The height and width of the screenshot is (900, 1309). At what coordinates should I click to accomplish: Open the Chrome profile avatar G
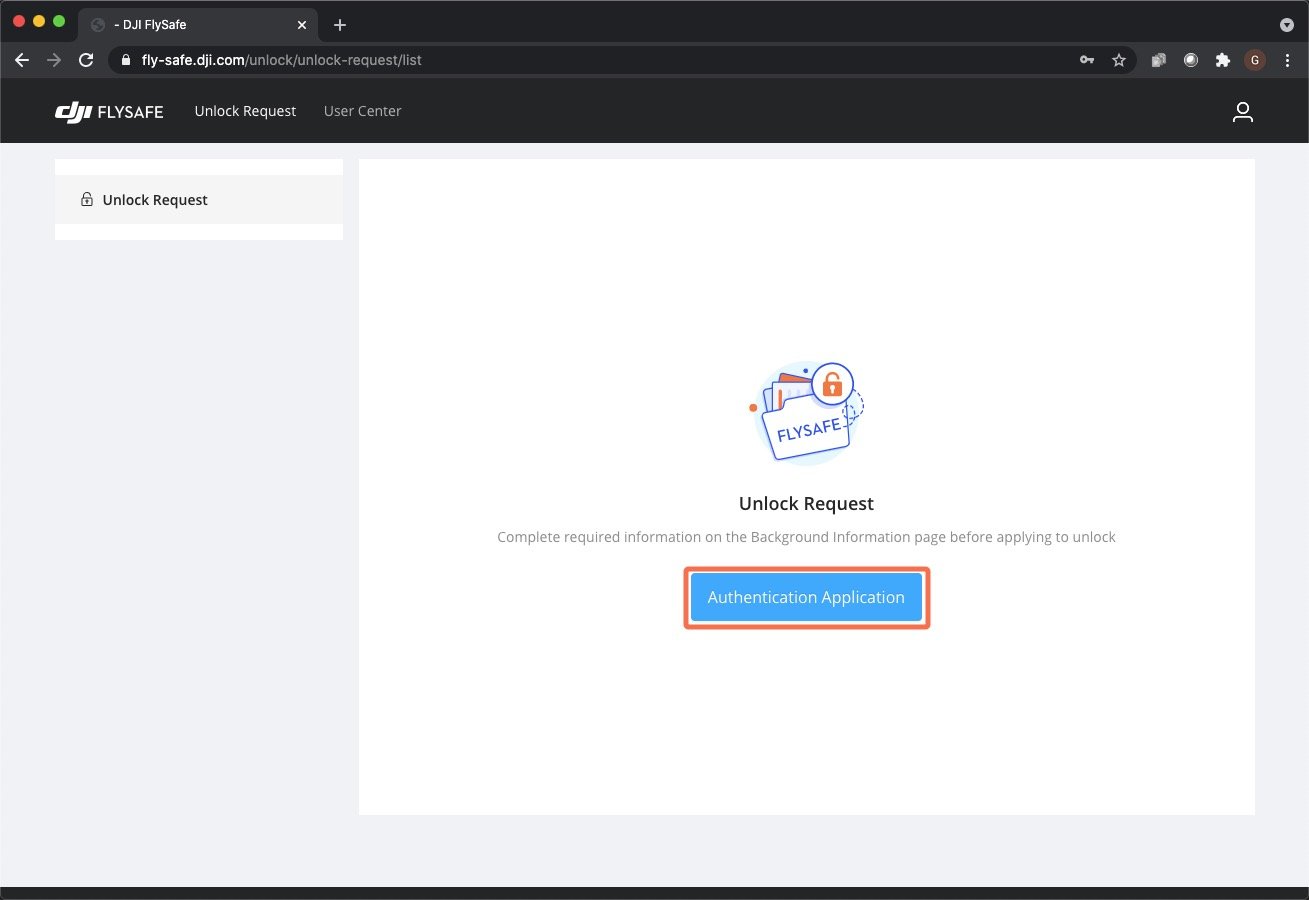[1255, 60]
